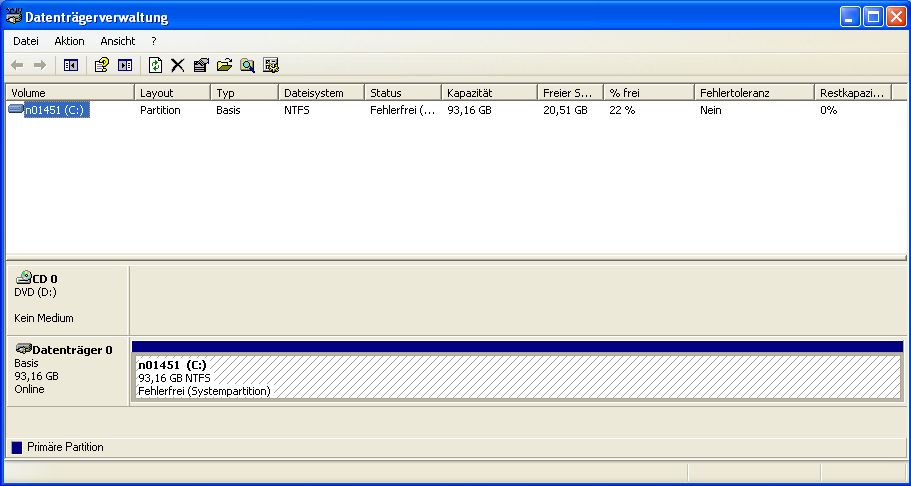Viewport: 911px width, 486px height.
Task: Click the Refresh toolbar icon with green arrows
Action: click(x=155, y=65)
